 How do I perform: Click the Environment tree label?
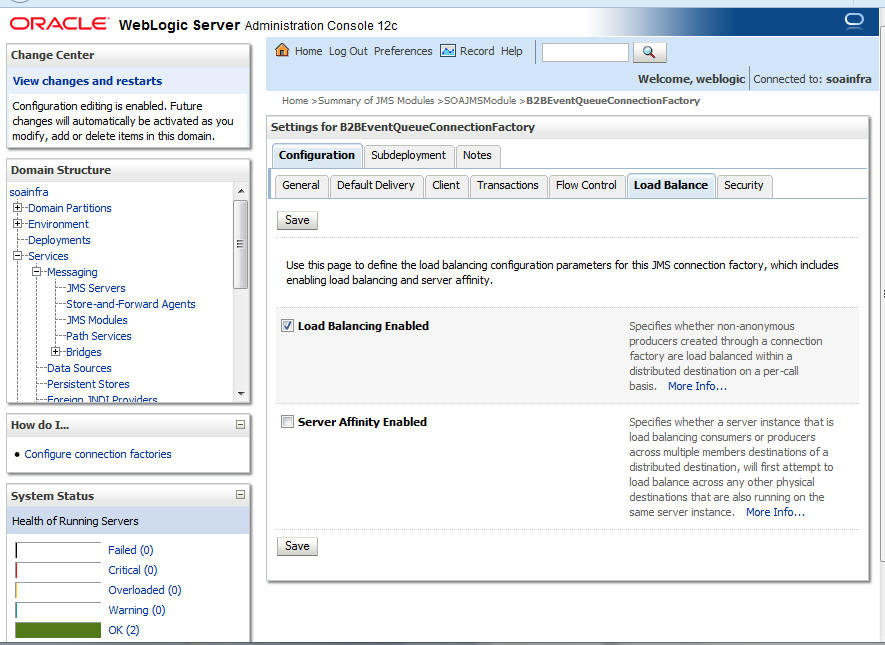pyautogui.click(x=58, y=224)
